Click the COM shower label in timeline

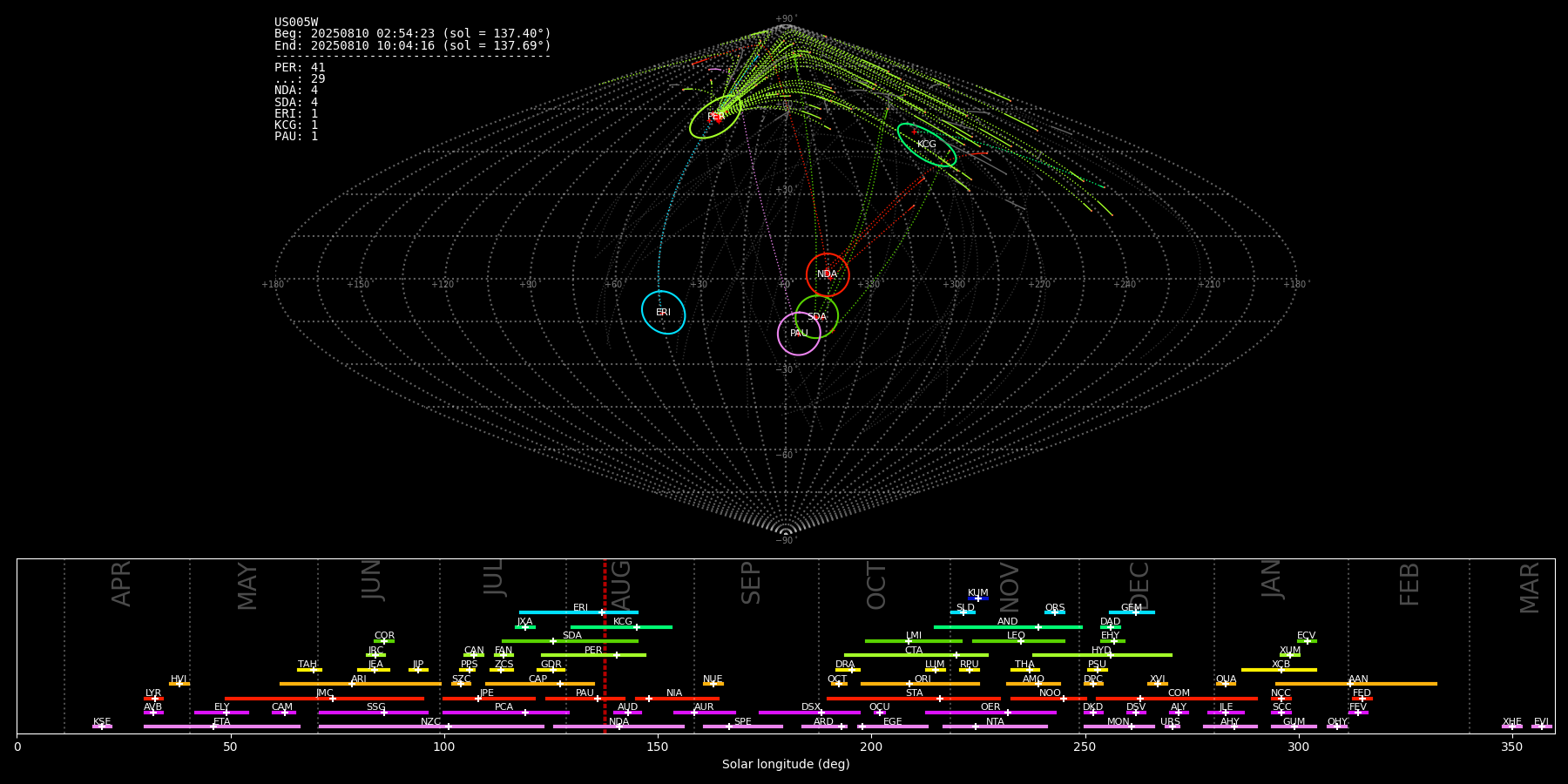pos(1179,693)
